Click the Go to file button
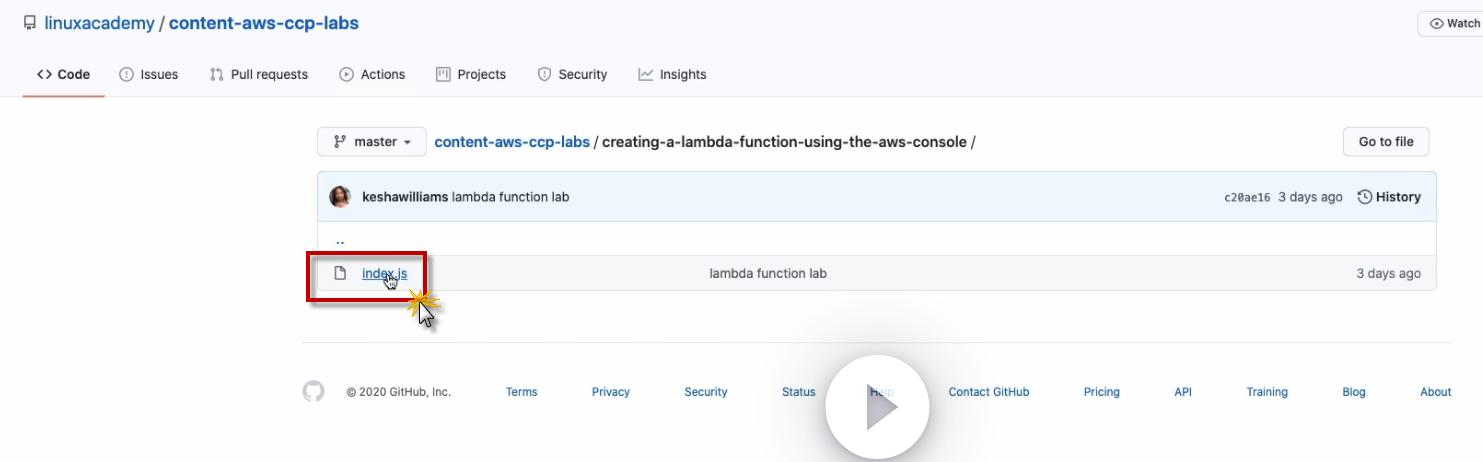 (1385, 142)
